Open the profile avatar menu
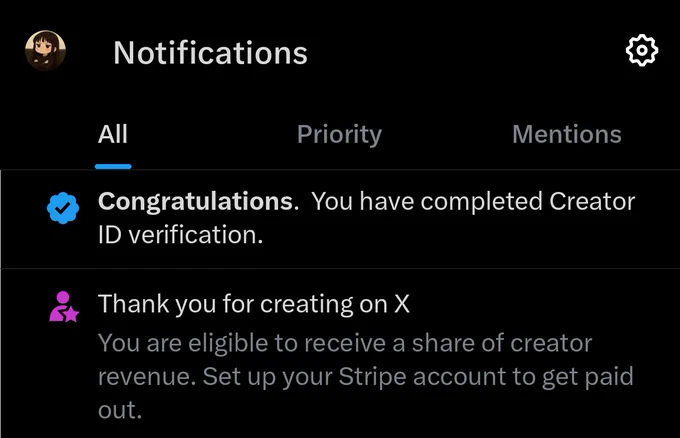The height and width of the screenshot is (438, 680). click(x=46, y=50)
